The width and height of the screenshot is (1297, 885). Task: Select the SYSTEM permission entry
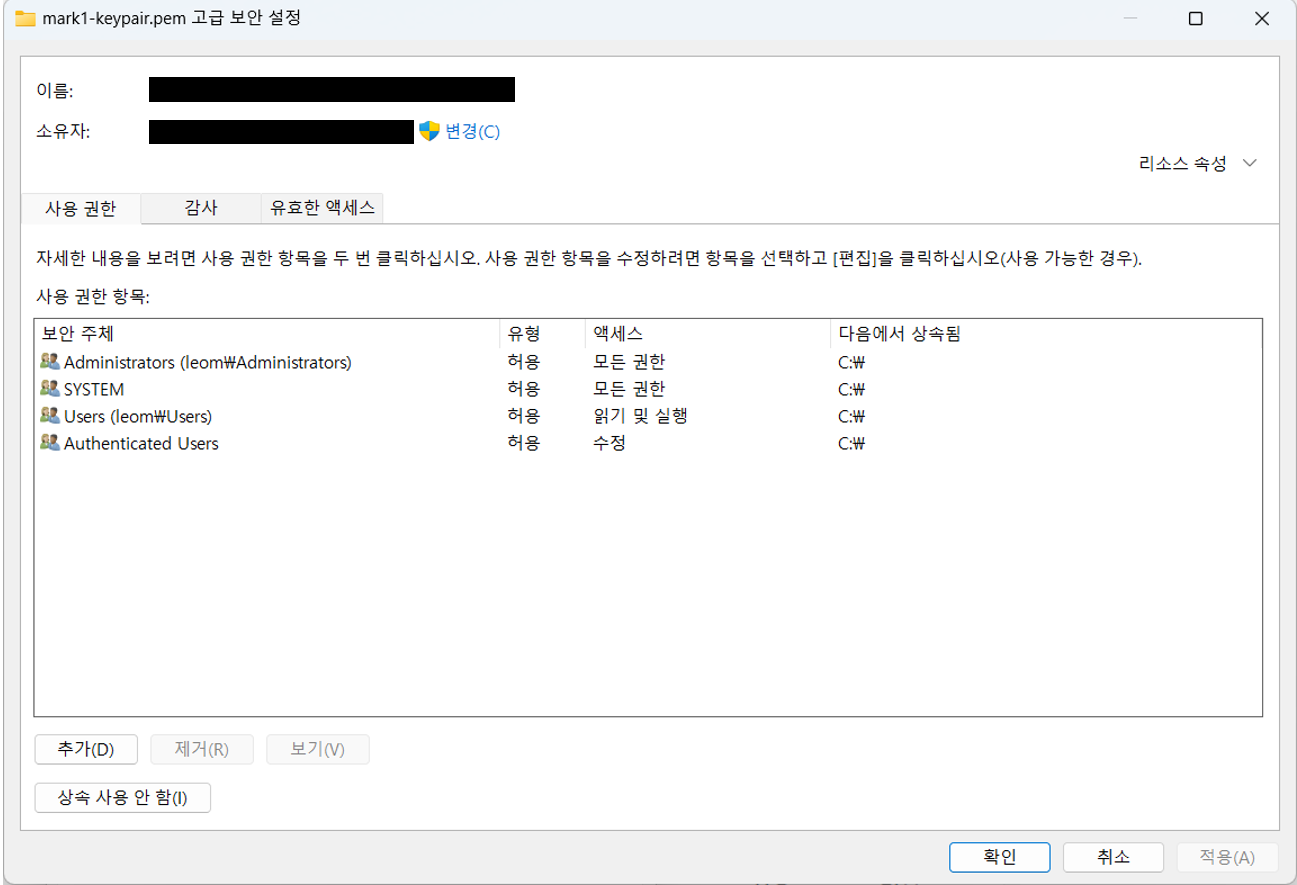point(648,389)
